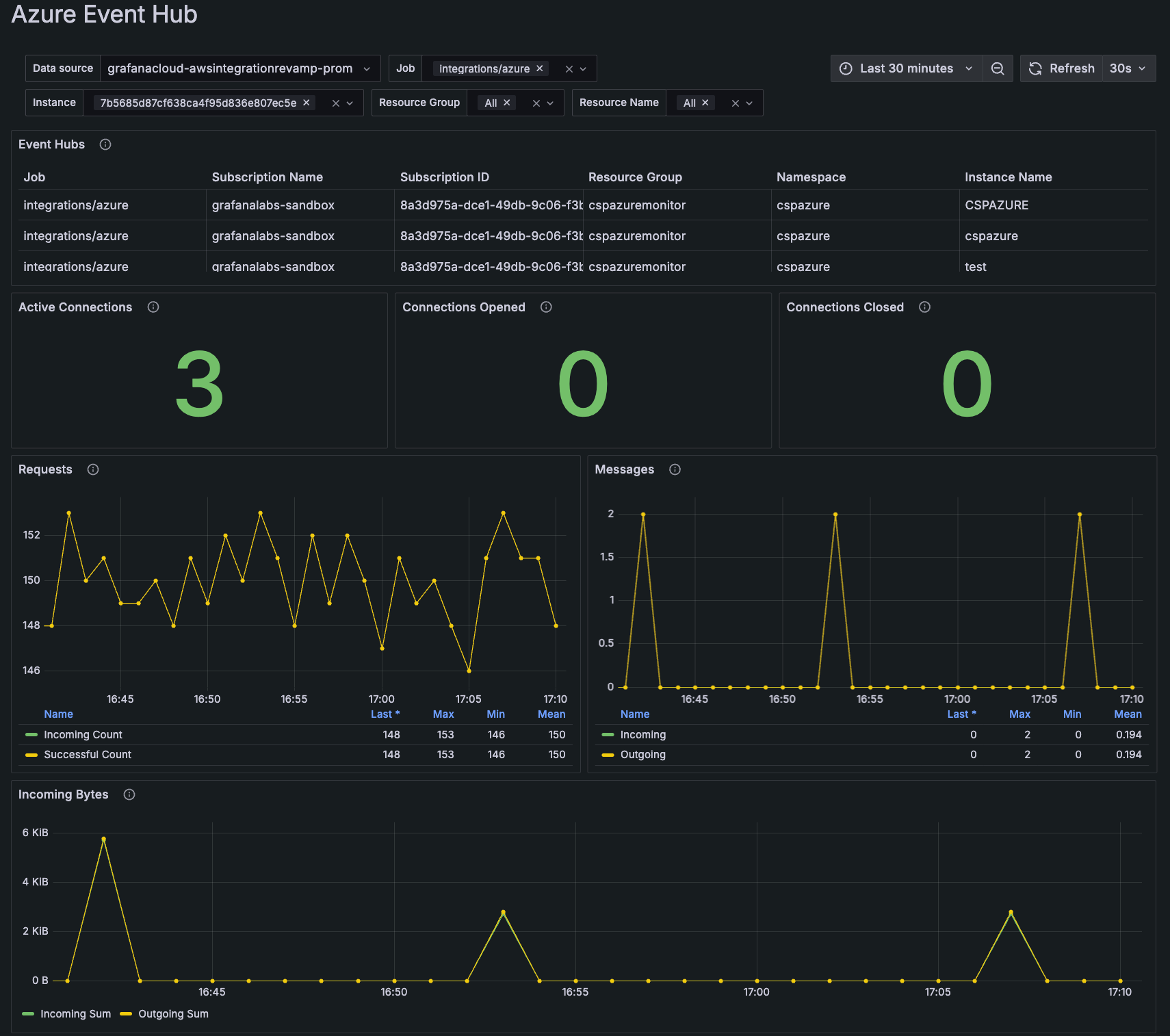Remove the integrations/azure Job filter chip

(x=540, y=68)
